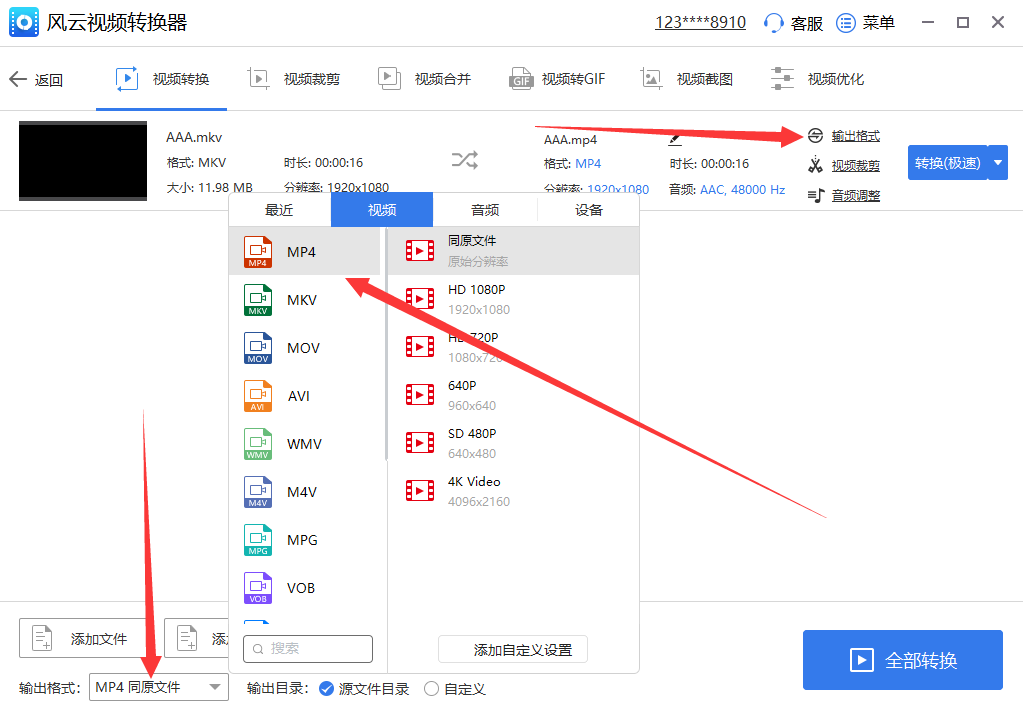The width and height of the screenshot is (1023, 716).
Task: Open the 输出格式 link on the file row
Action: pyautogui.click(x=855, y=136)
